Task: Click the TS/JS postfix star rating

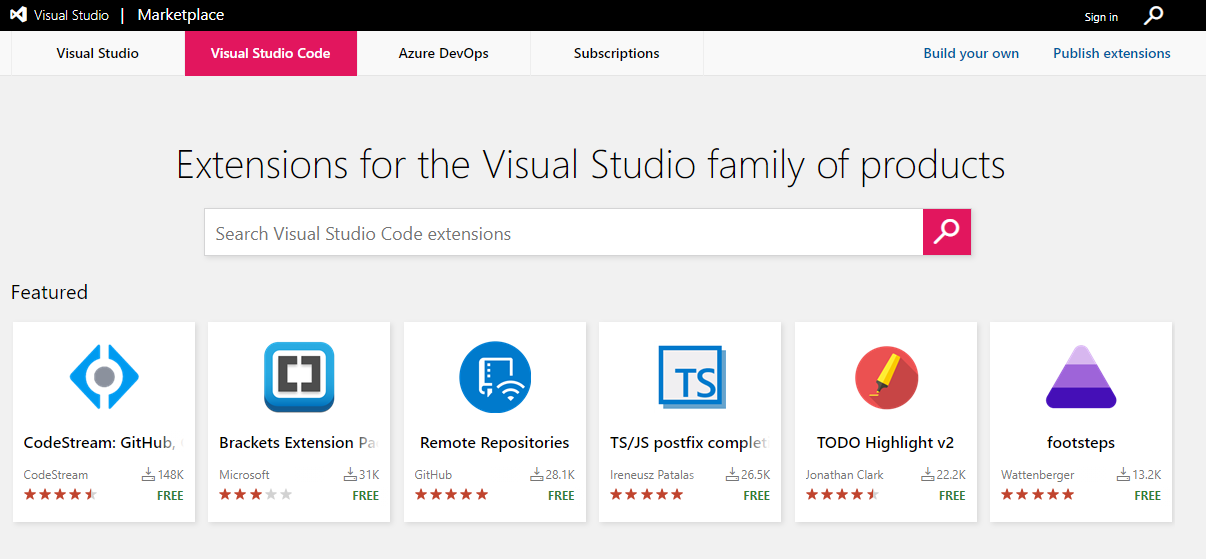Action: pos(647,494)
